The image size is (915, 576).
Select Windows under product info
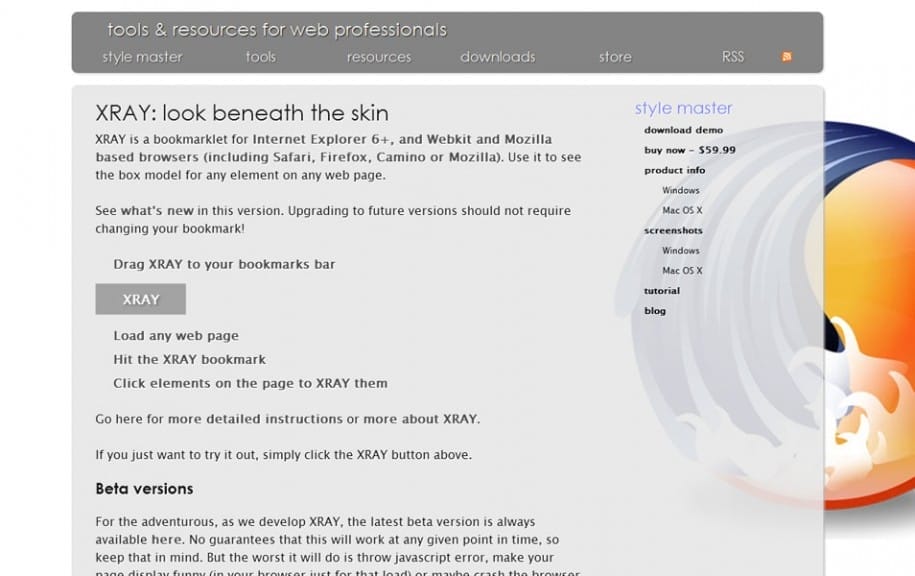pyautogui.click(x=680, y=190)
